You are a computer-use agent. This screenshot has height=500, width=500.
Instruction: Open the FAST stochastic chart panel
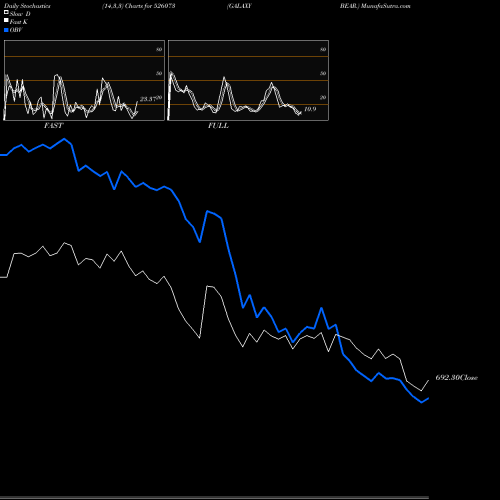84,80
